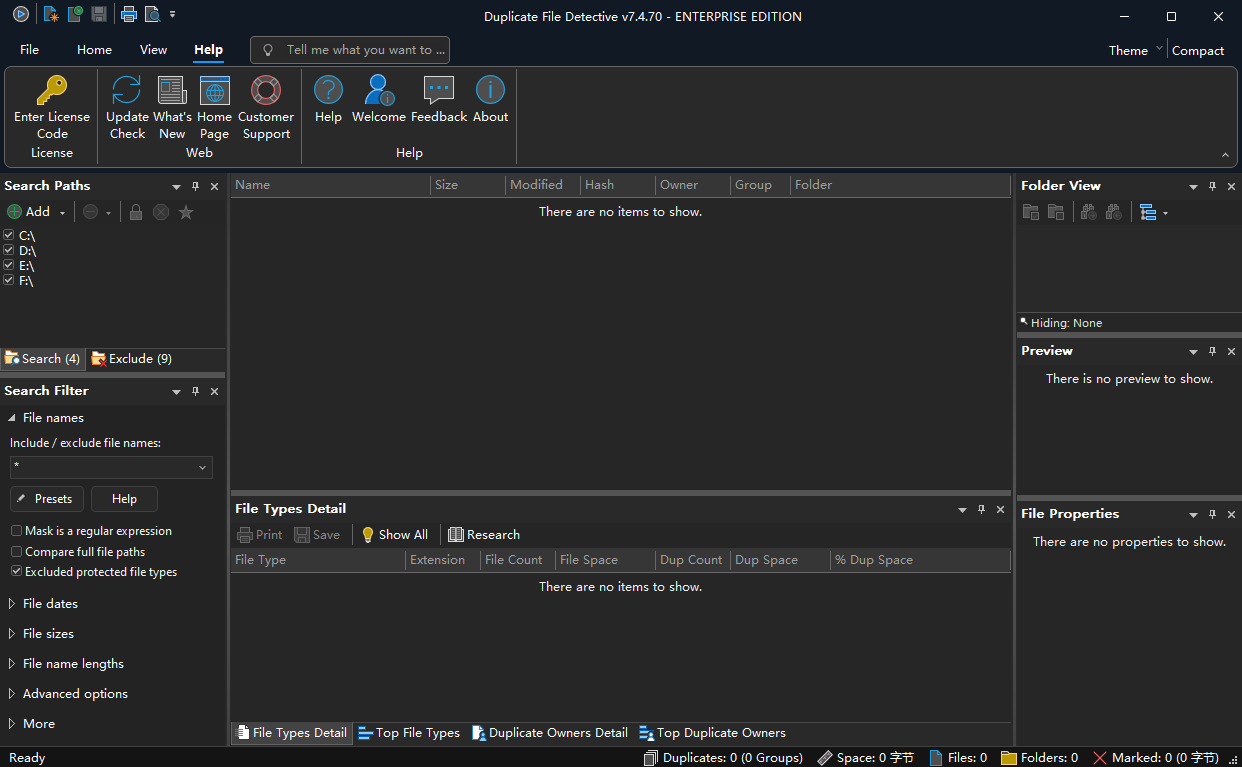Click the new project icon in title bar

click(50, 14)
